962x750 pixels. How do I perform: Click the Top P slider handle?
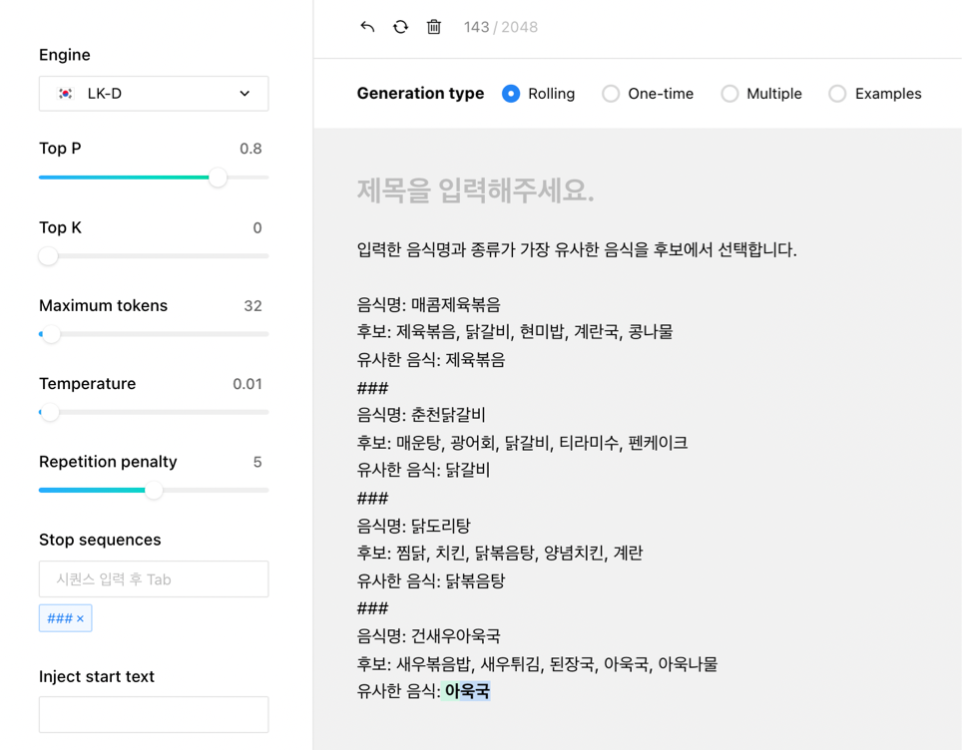tap(217, 178)
